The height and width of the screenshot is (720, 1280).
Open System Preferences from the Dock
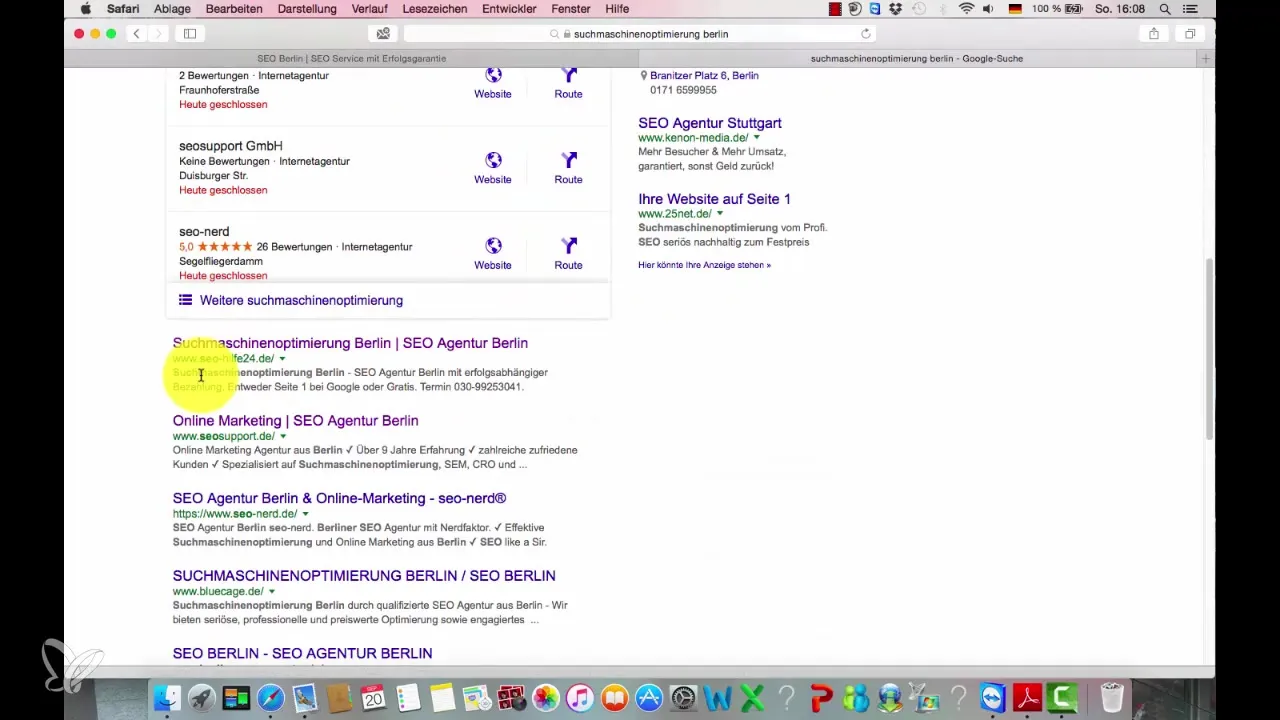[684, 696]
